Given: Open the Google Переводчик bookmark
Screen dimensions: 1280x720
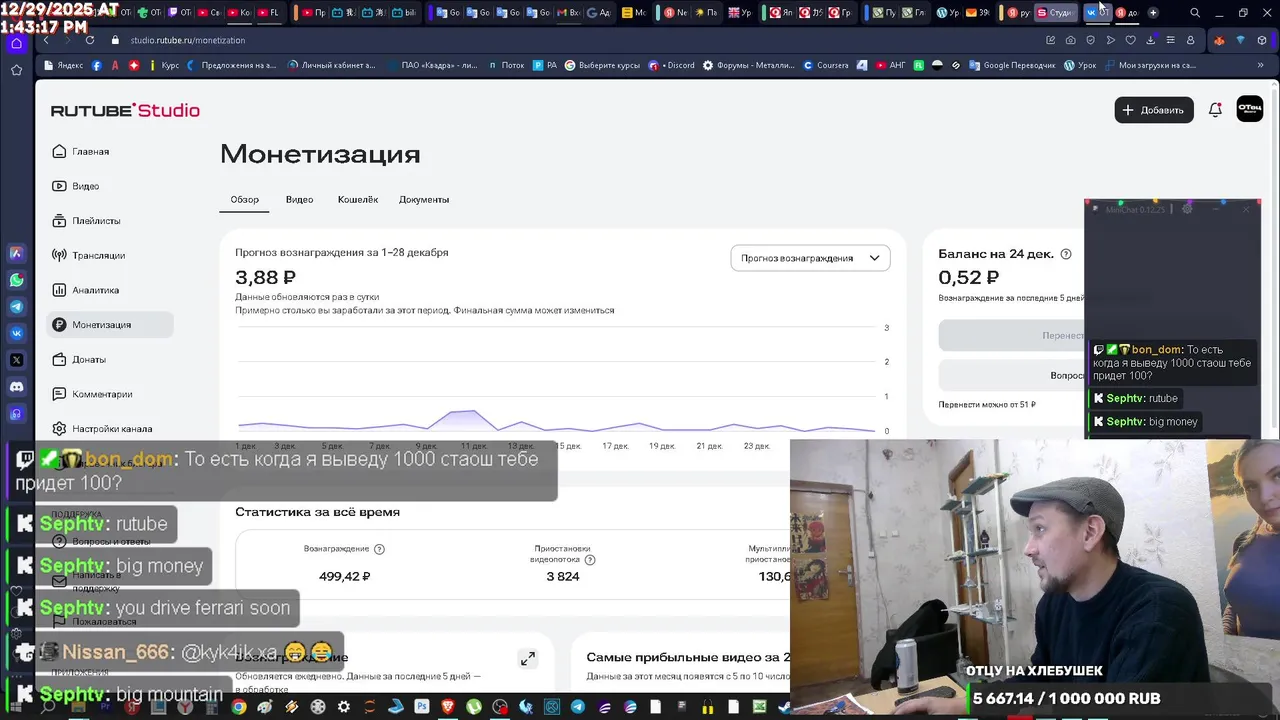Looking at the screenshot, I should (1012, 65).
